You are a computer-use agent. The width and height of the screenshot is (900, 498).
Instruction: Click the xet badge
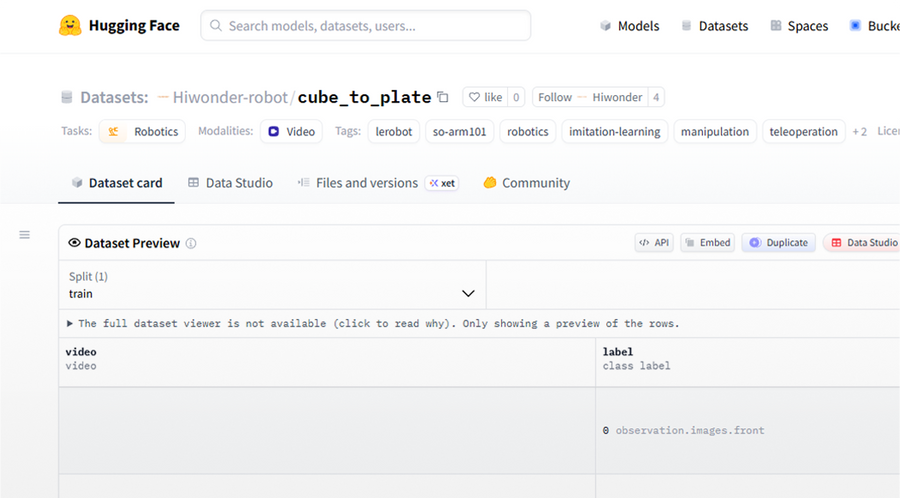pos(442,183)
